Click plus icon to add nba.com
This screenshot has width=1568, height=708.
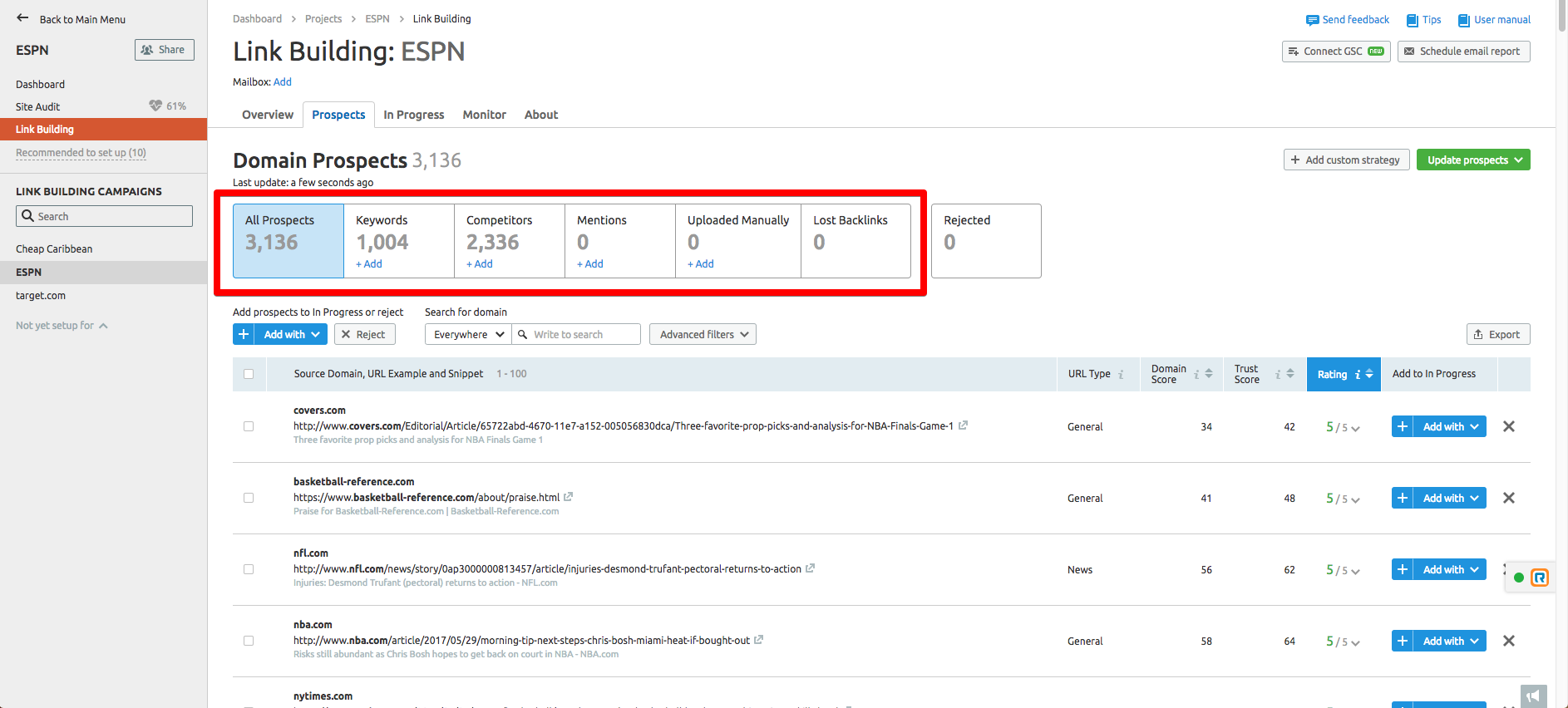(1403, 641)
